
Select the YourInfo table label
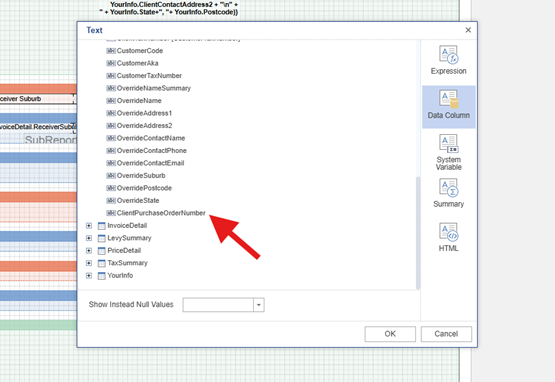pyautogui.click(x=120, y=275)
